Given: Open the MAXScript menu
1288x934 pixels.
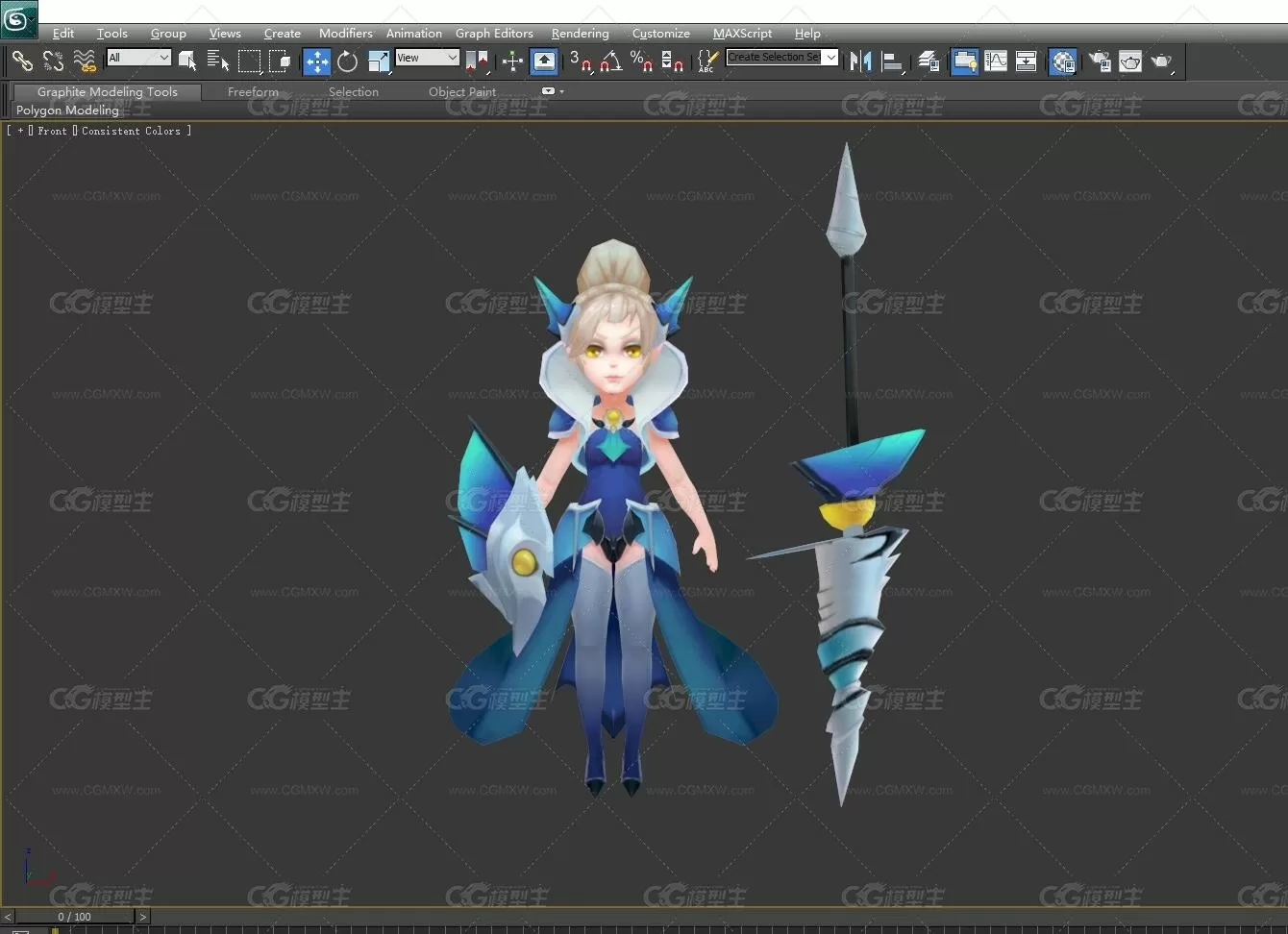Looking at the screenshot, I should [x=742, y=33].
